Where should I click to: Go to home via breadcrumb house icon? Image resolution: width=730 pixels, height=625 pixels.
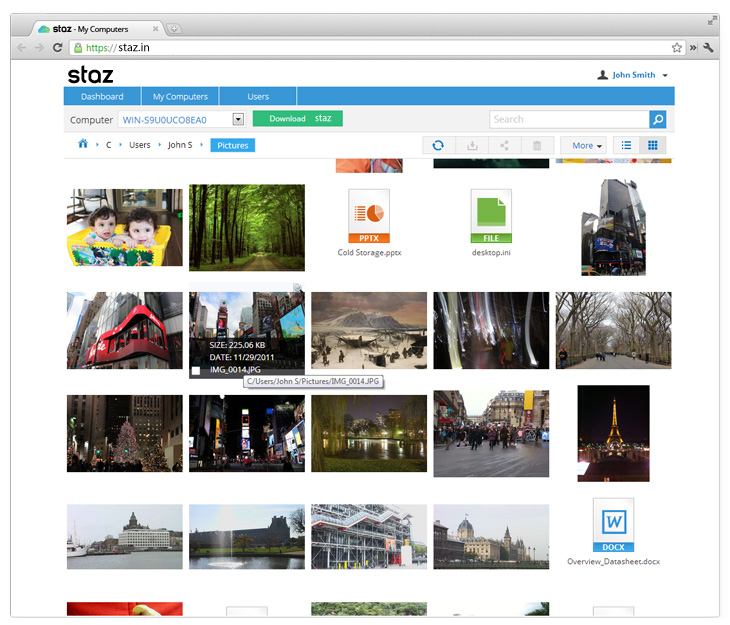[x=83, y=145]
